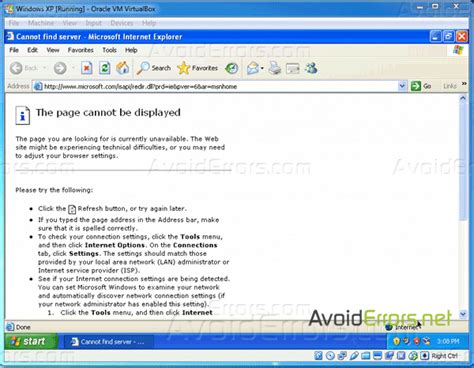474x368 pixels.
Task: Open the Mail button dropdown arrow
Action: pos(262,68)
